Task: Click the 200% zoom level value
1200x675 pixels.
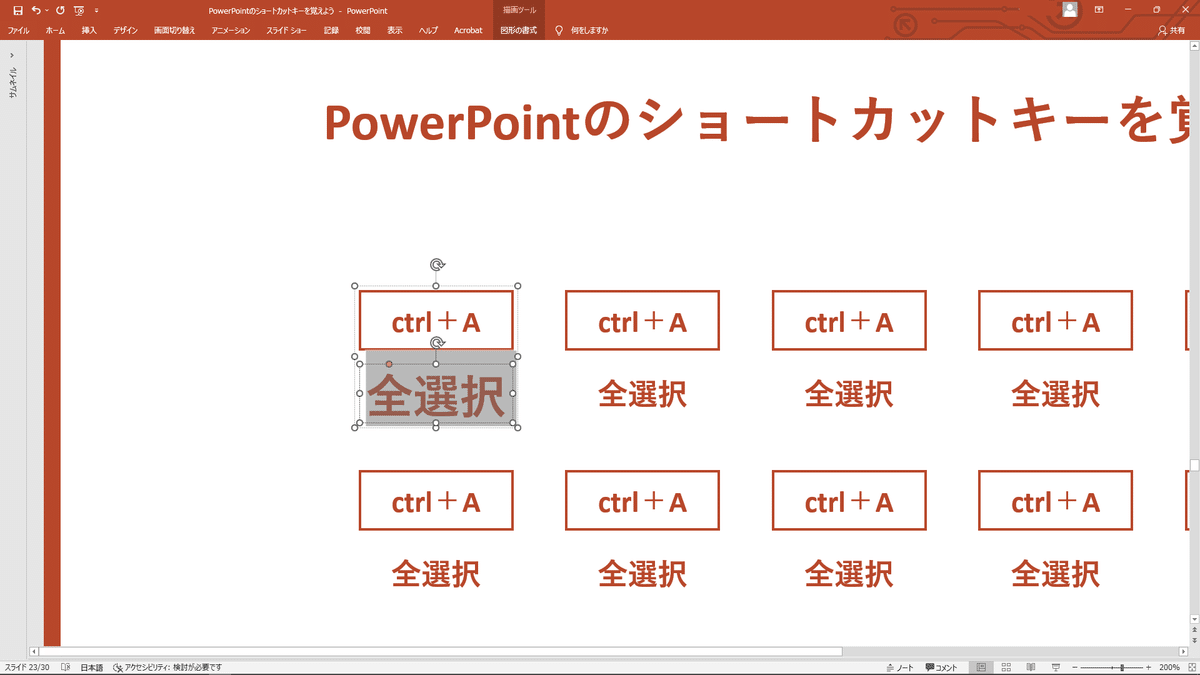Action: 1168,667
